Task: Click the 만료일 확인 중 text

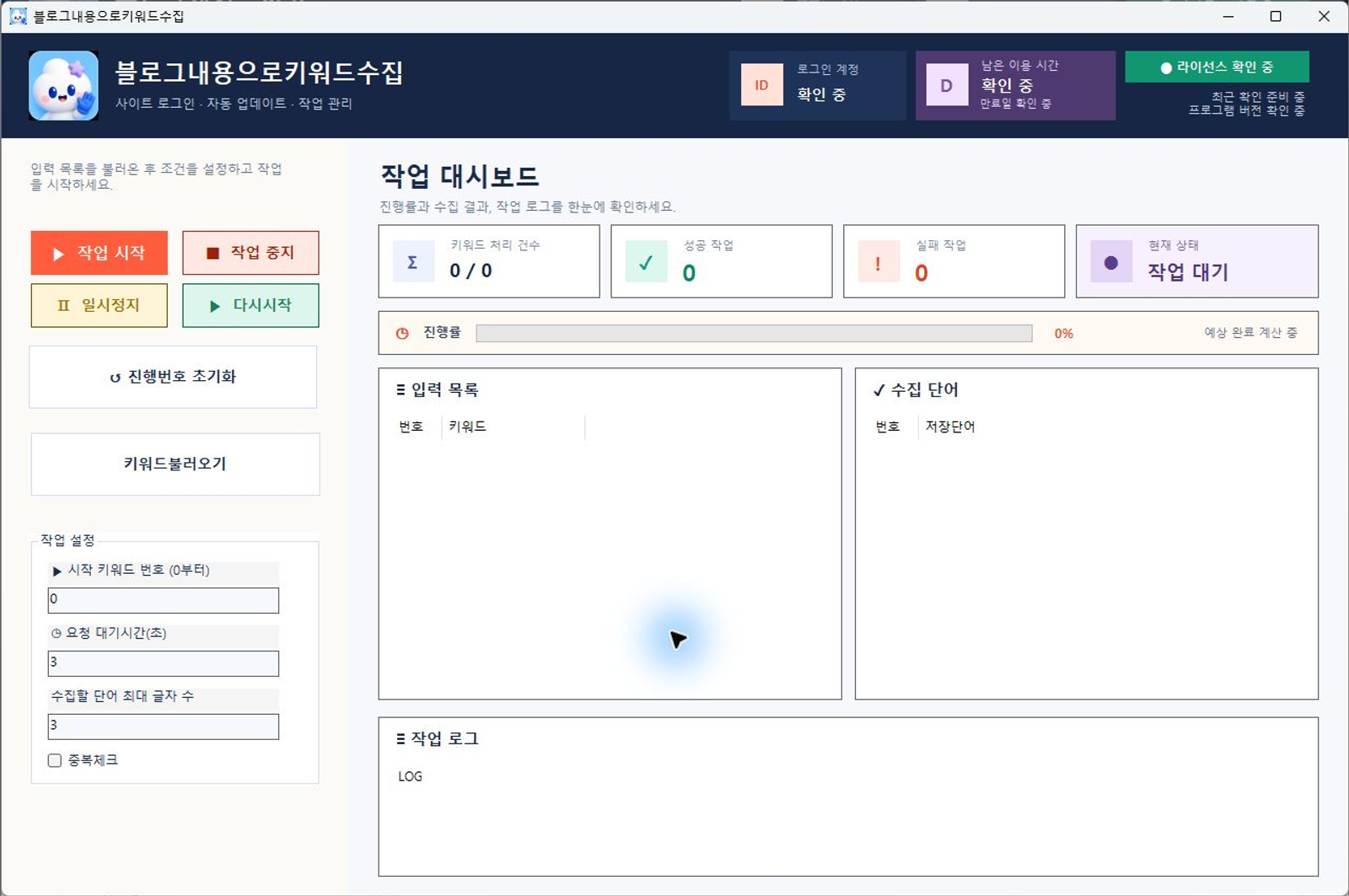Action: pos(1016,104)
